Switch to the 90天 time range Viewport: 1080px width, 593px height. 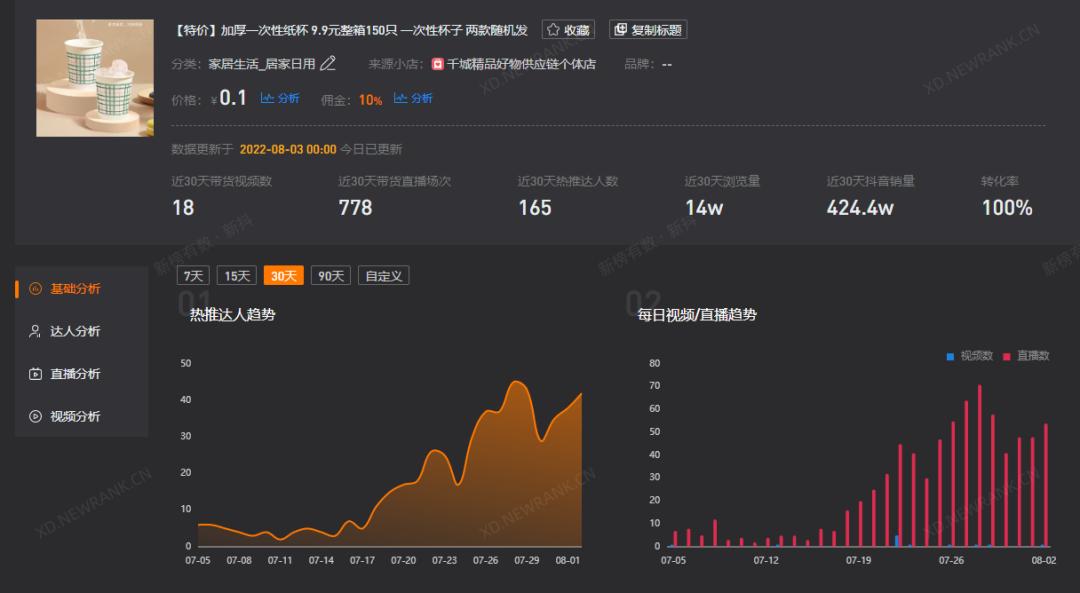330,276
